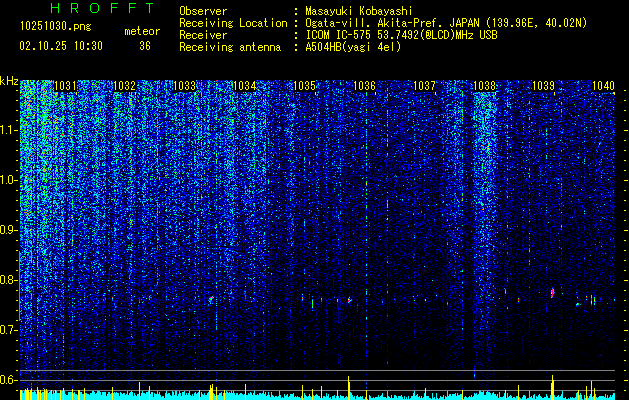
Task: Click the meteor echo just before 1036
Action: [x=349, y=300]
